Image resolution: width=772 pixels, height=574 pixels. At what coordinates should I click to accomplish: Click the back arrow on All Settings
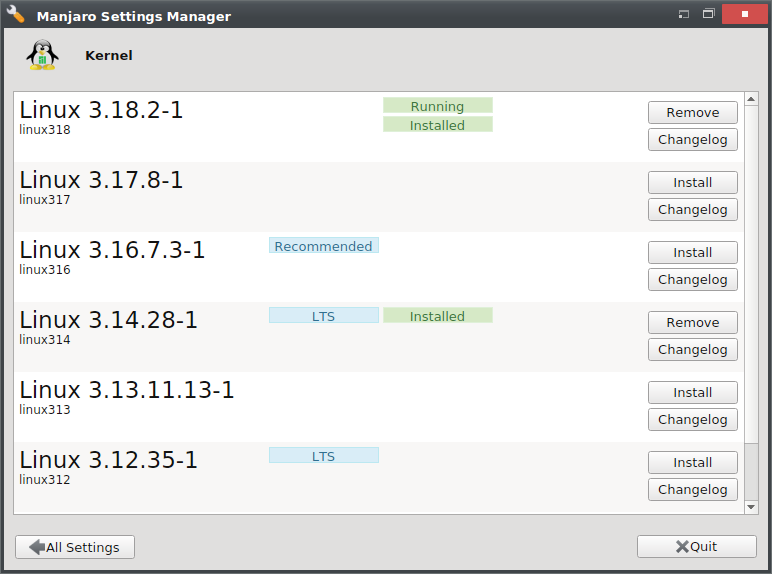[x=37, y=547]
